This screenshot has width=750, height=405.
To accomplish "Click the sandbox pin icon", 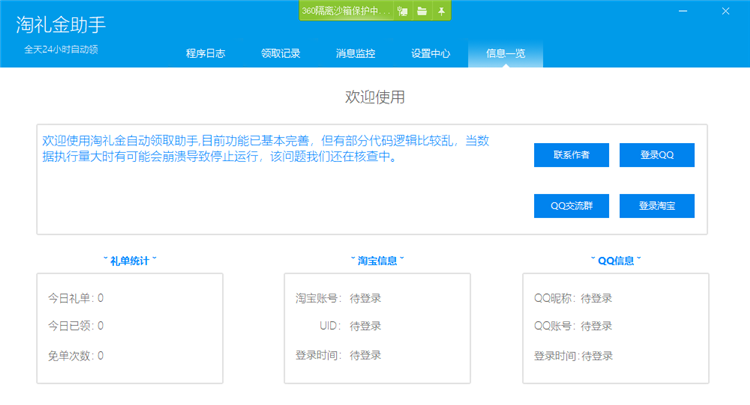I will pos(441,11).
